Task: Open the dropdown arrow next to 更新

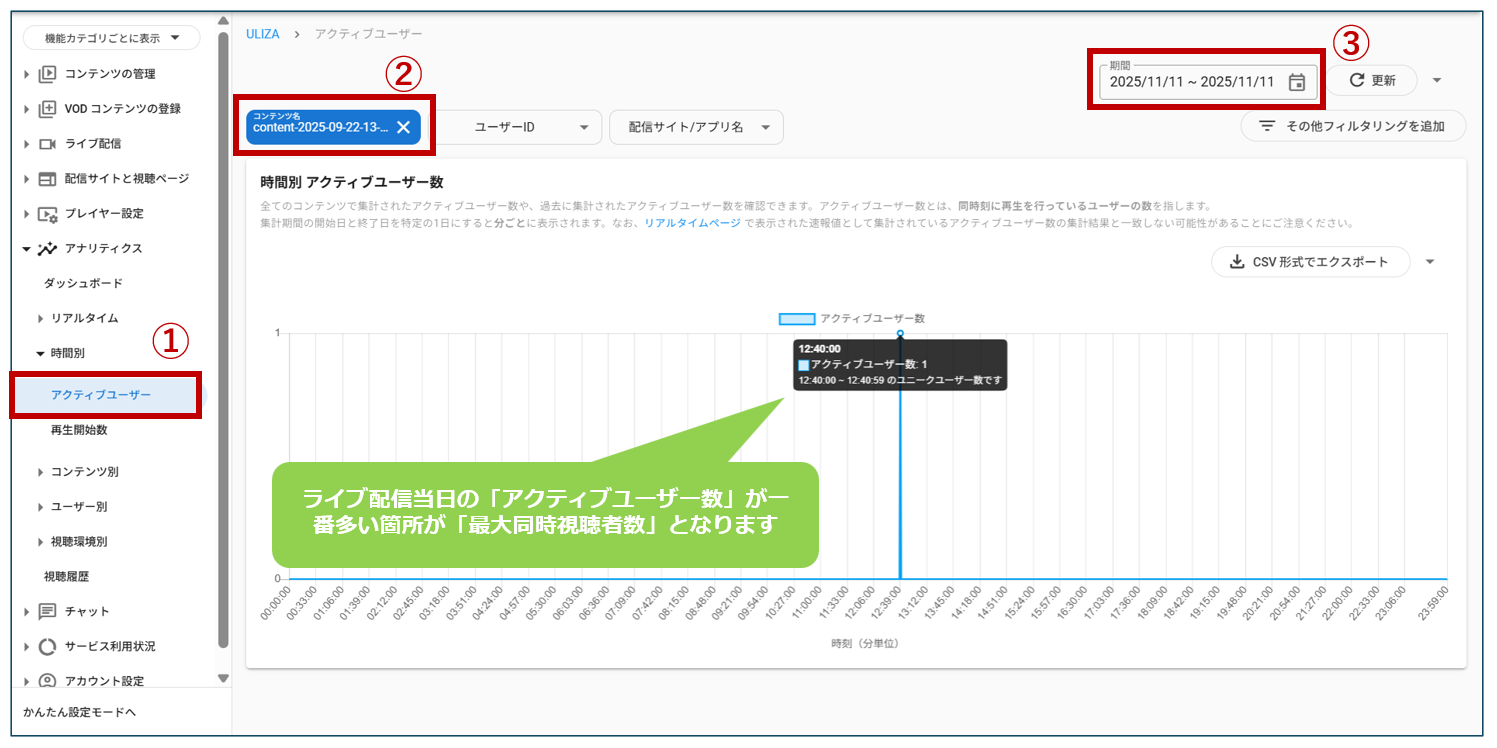Action: tap(1437, 81)
